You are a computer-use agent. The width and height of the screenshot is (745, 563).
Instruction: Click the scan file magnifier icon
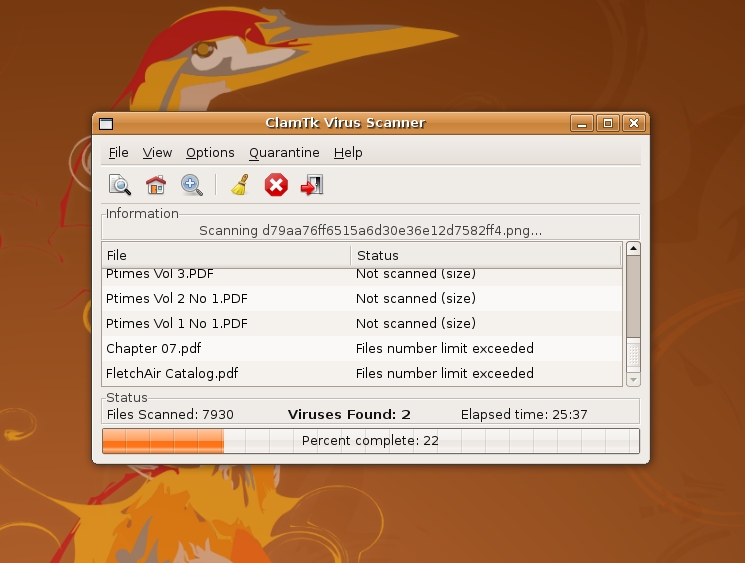click(x=120, y=185)
